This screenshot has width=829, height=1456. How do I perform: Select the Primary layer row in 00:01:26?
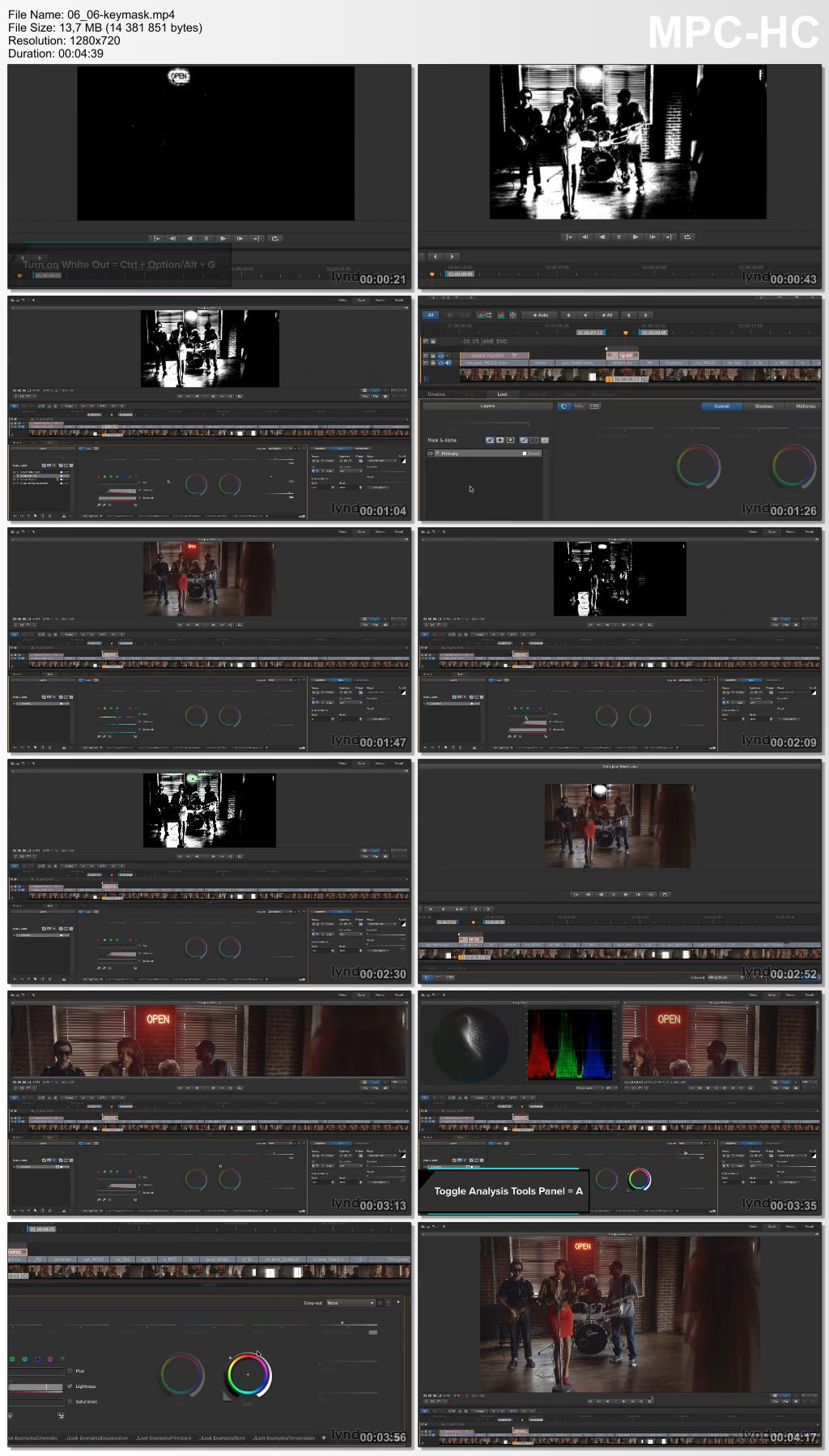(484, 453)
